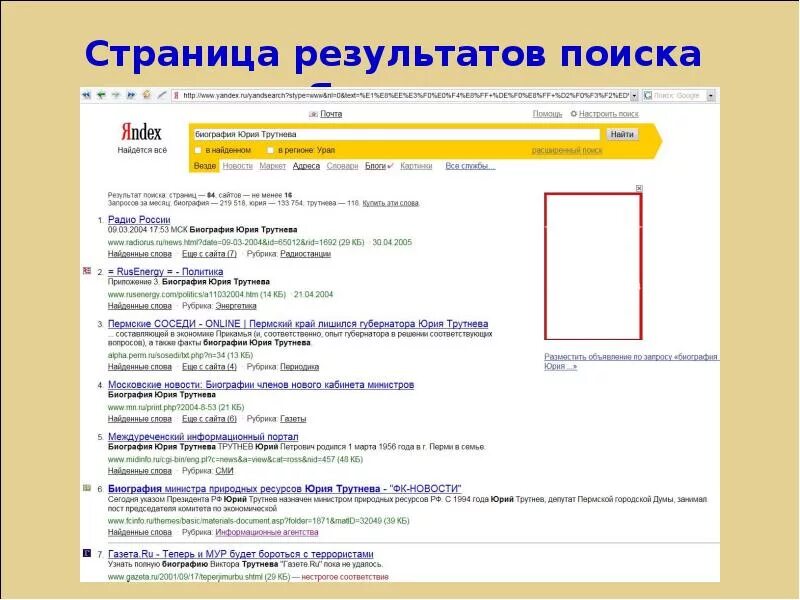Image resolution: width=800 pixels, height=600 pixels.
Task: Open the Google search box dropdown arrow
Action: [710, 95]
